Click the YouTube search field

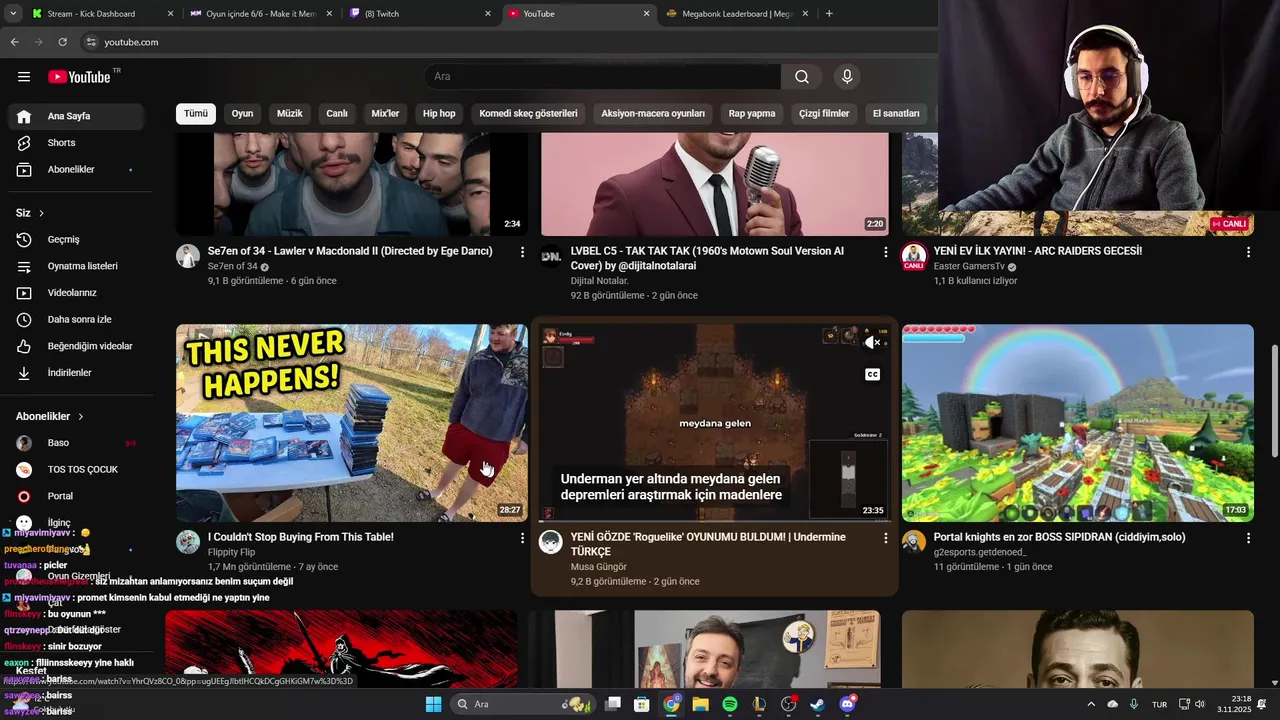click(602, 77)
